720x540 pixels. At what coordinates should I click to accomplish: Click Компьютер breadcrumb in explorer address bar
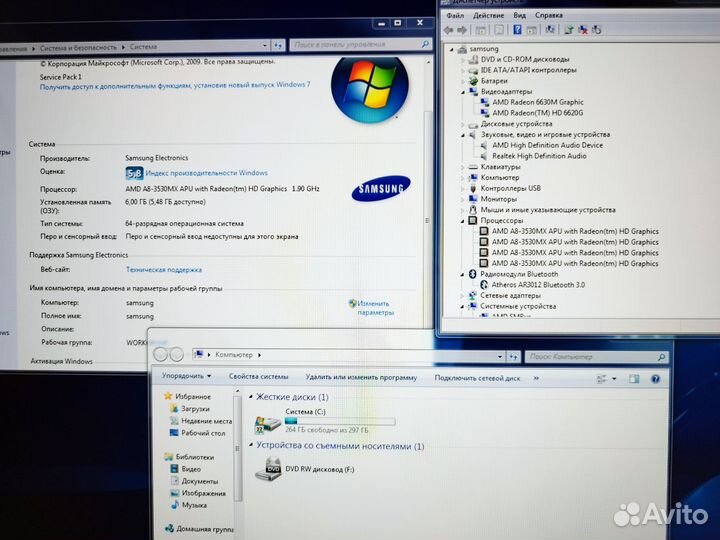pyautogui.click(x=234, y=354)
